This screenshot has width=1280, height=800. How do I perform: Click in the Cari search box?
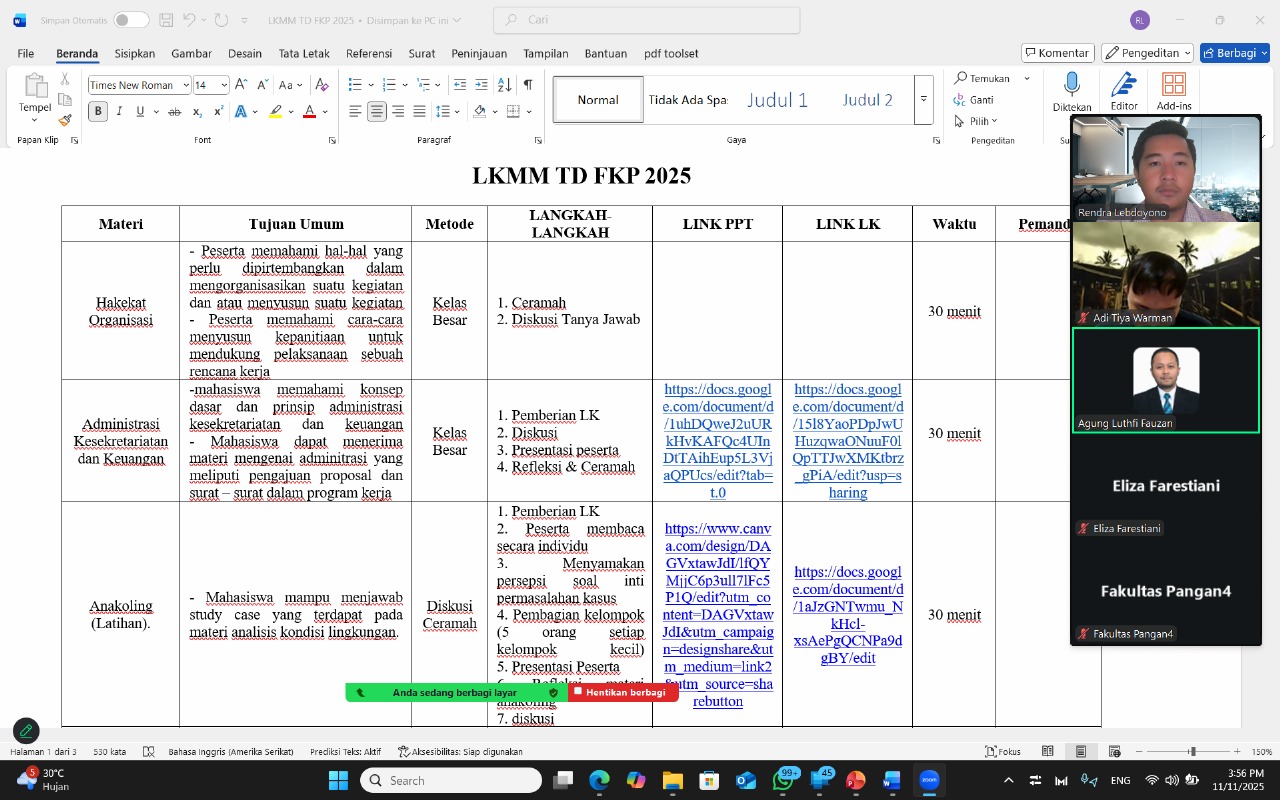click(x=647, y=20)
